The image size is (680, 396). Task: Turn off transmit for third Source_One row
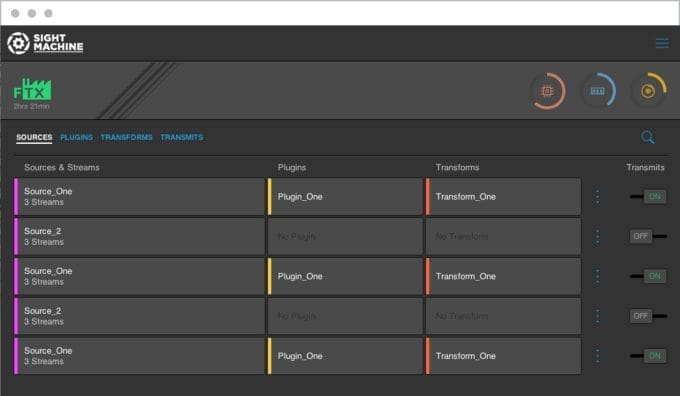pyautogui.click(x=648, y=356)
